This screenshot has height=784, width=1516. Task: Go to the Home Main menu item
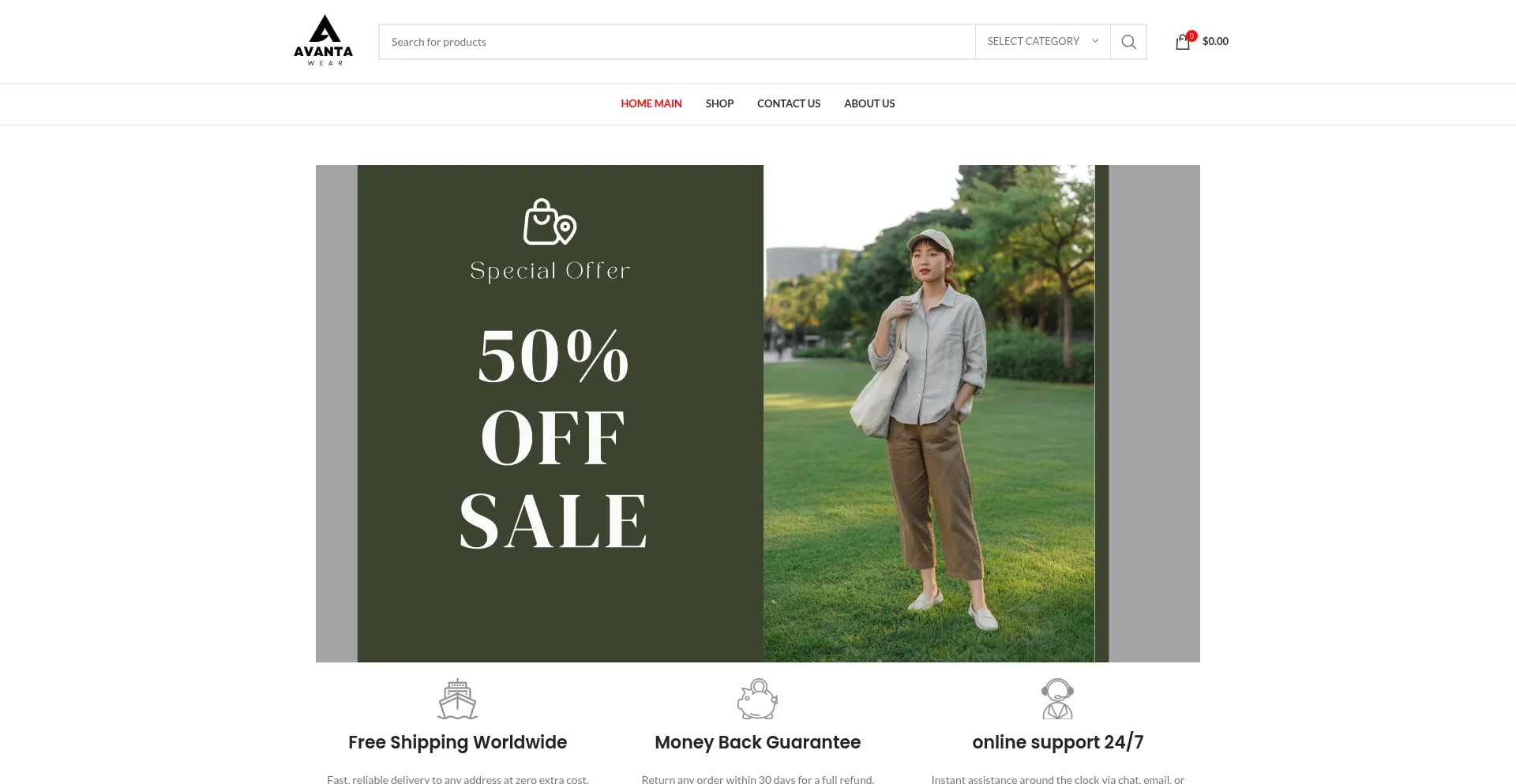[651, 103]
